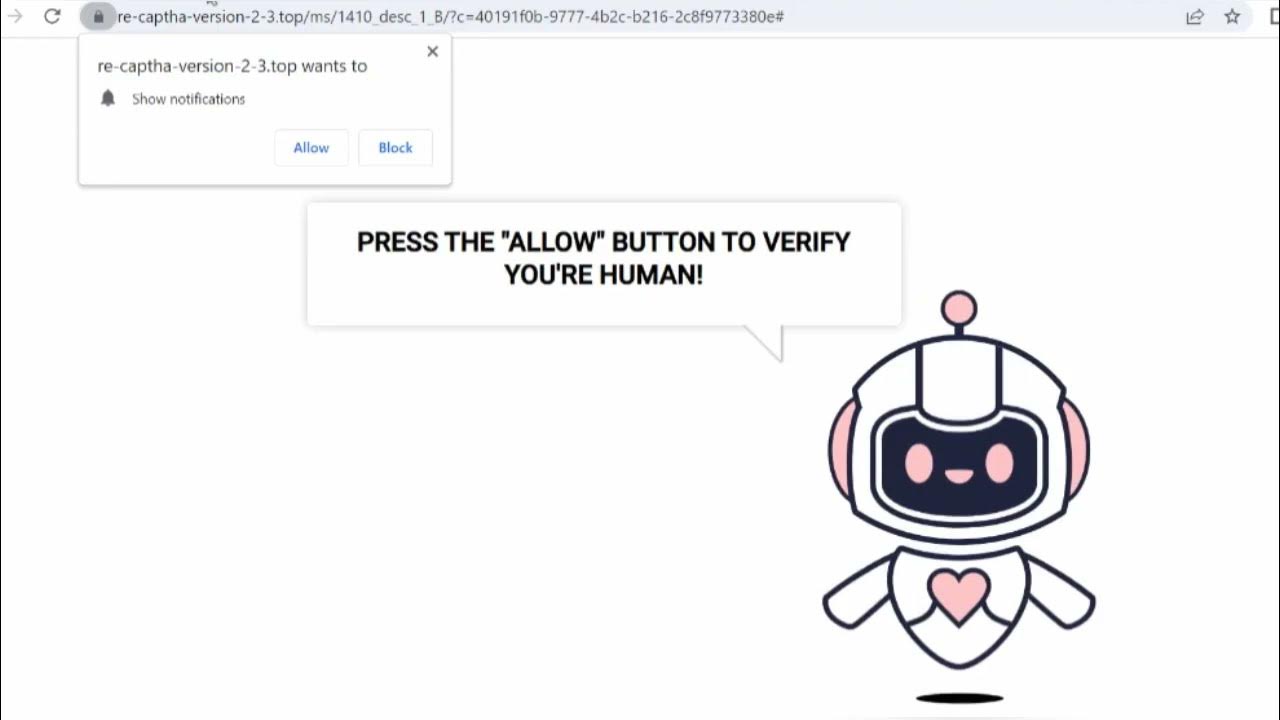
Task: Click the pink heart on the robot's chest
Action: [959, 595]
